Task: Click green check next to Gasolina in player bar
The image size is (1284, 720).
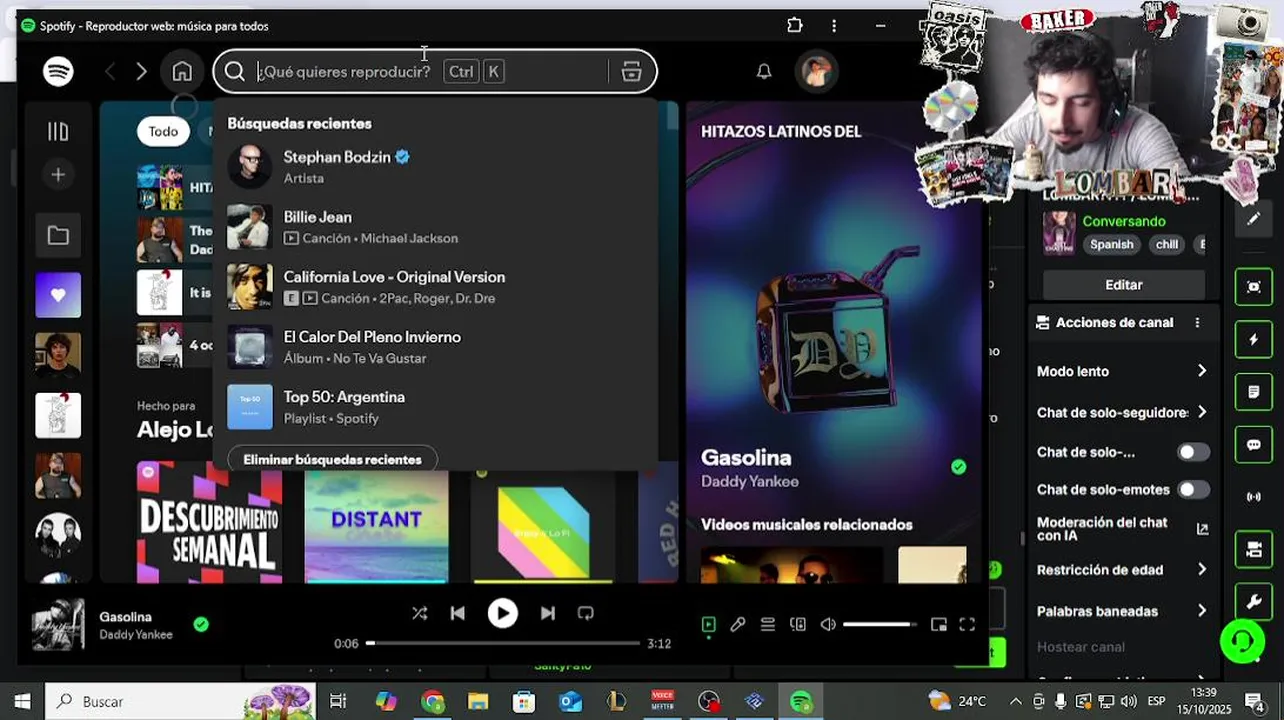Action: pyautogui.click(x=201, y=624)
